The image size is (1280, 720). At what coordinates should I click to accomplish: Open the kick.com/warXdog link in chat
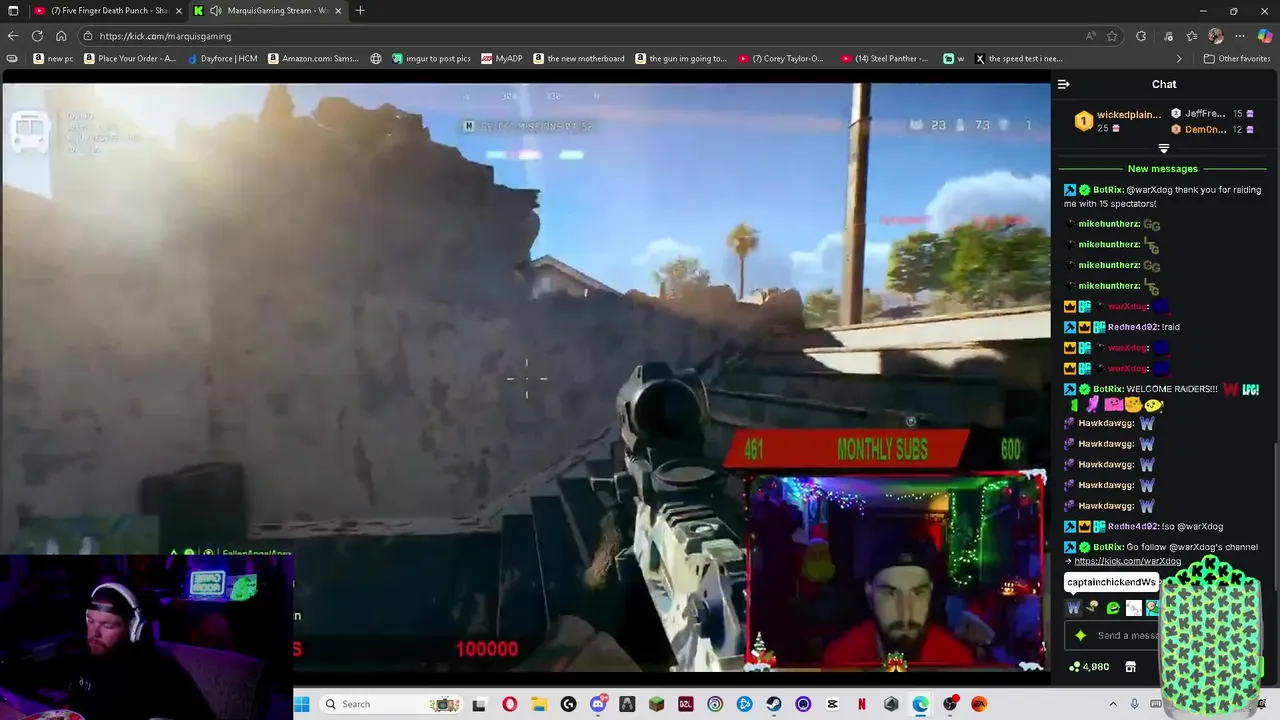coord(1127,561)
